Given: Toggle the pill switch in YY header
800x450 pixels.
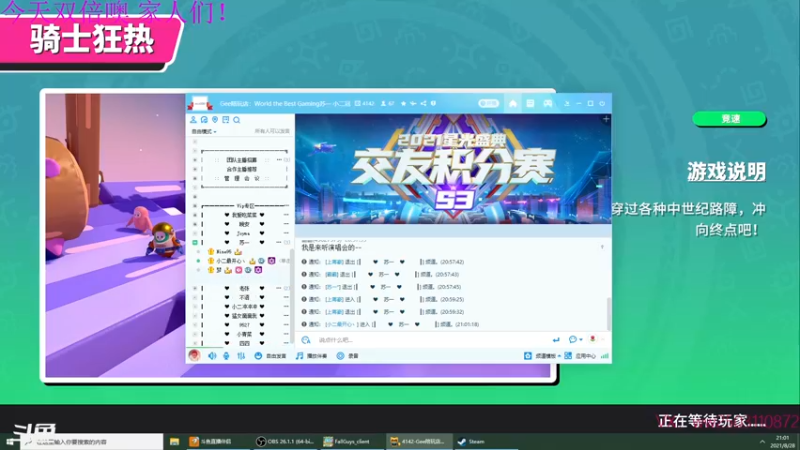Looking at the screenshot, I should 488,104.
